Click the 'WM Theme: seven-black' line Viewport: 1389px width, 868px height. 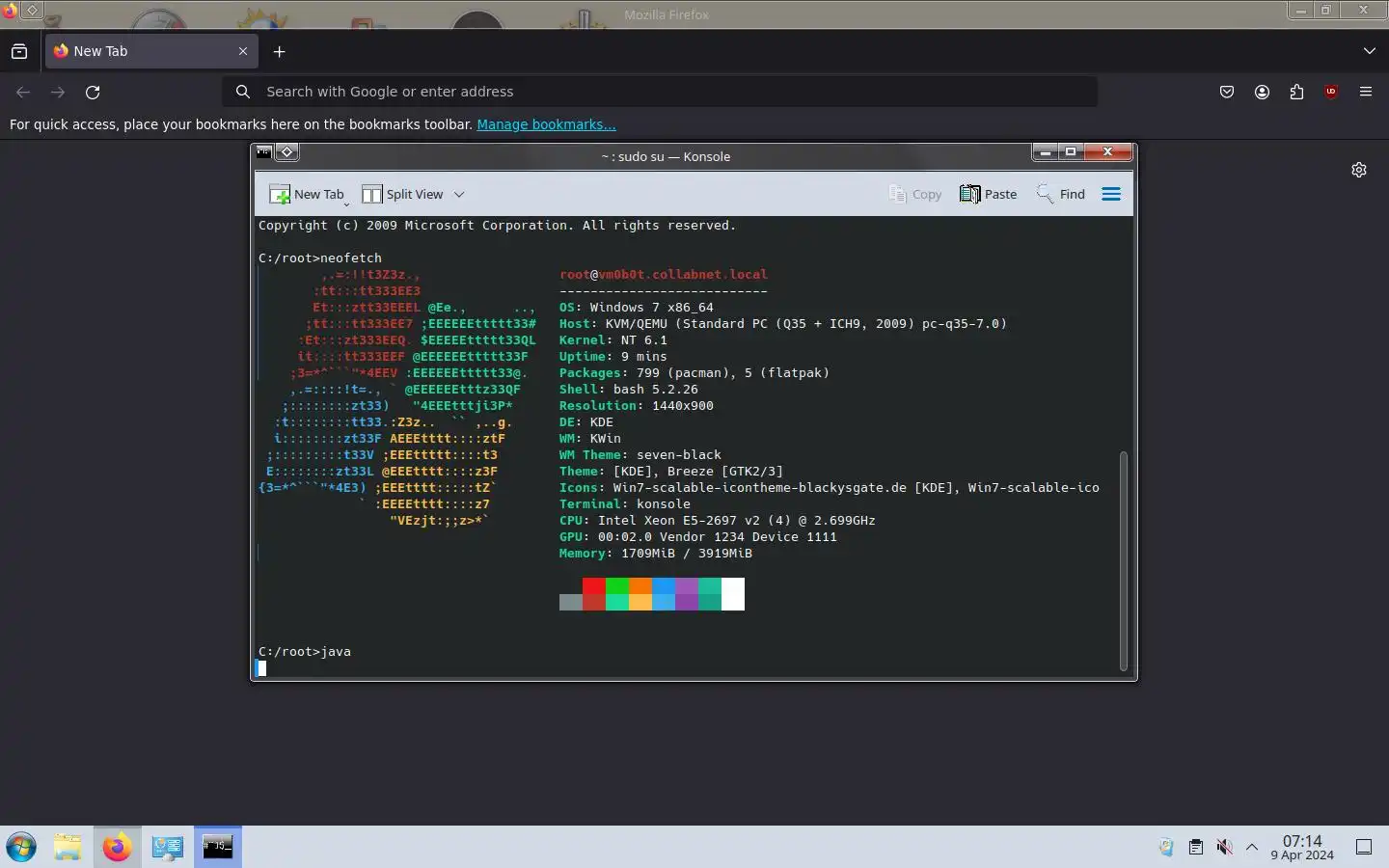pos(640,455)
